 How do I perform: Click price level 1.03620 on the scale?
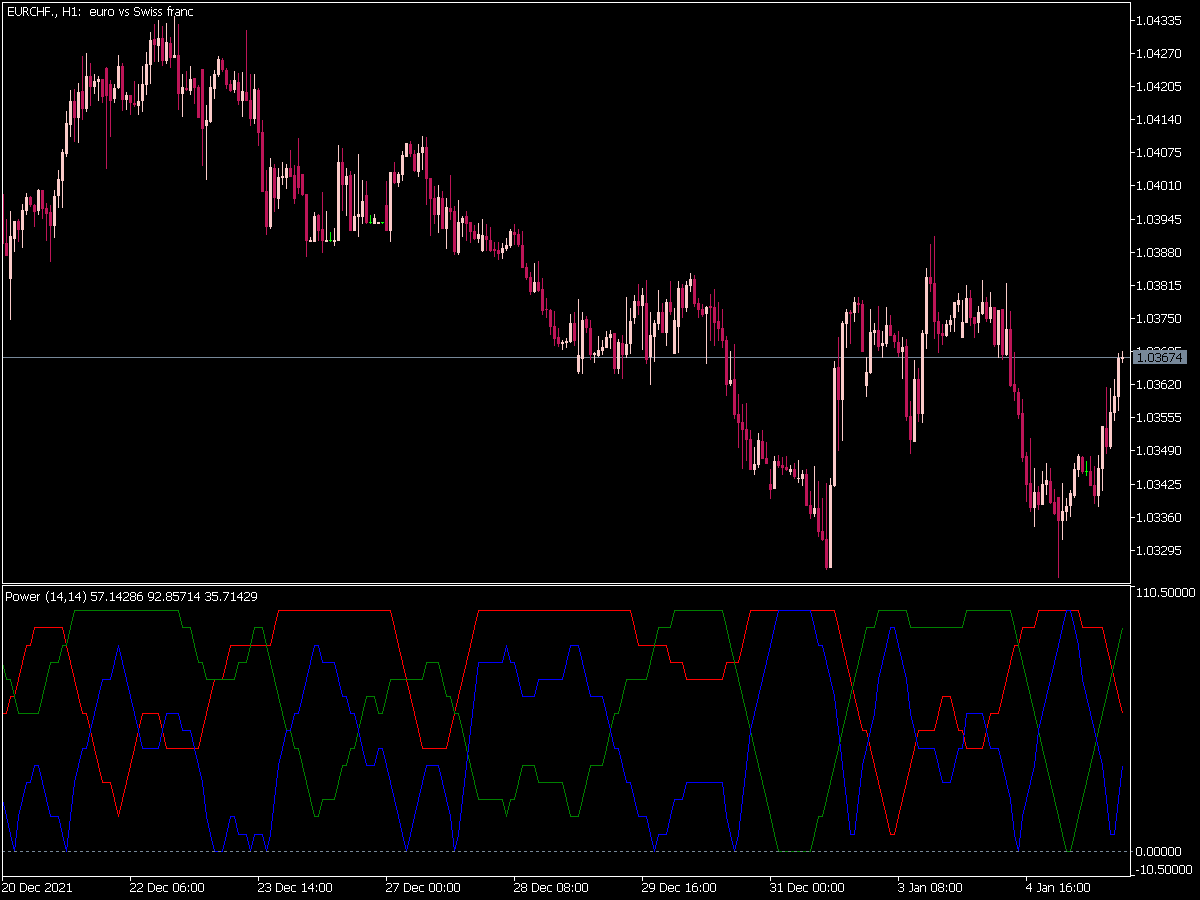[x=1161, y=384]
